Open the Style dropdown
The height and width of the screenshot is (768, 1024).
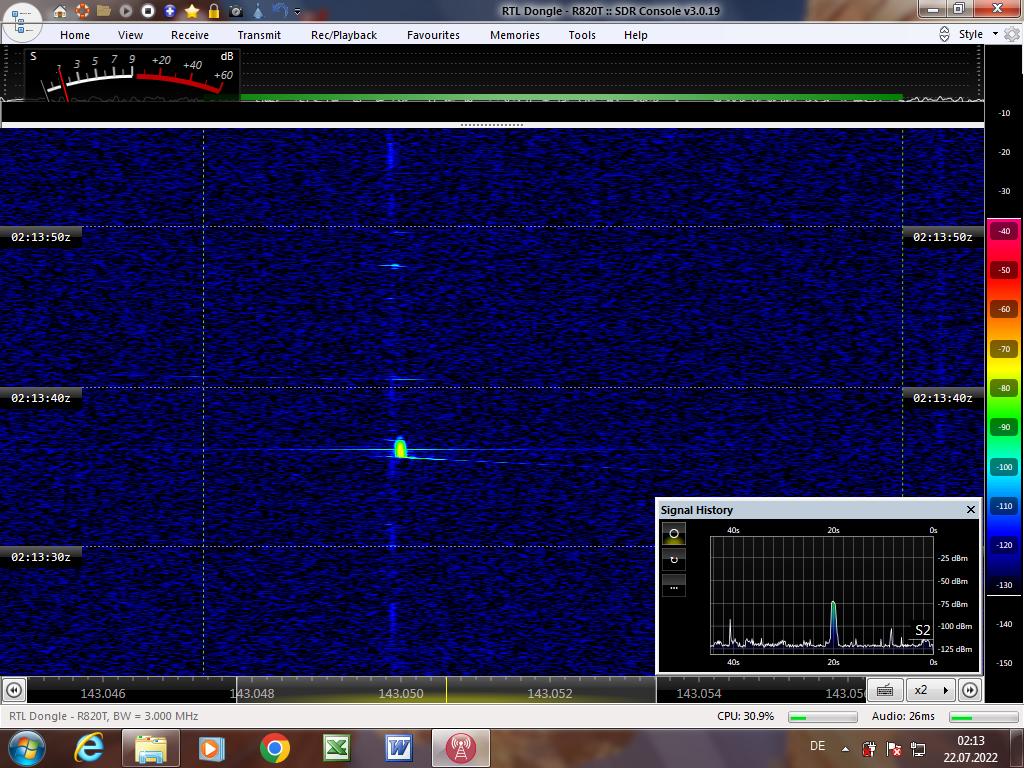click(978, 34)
